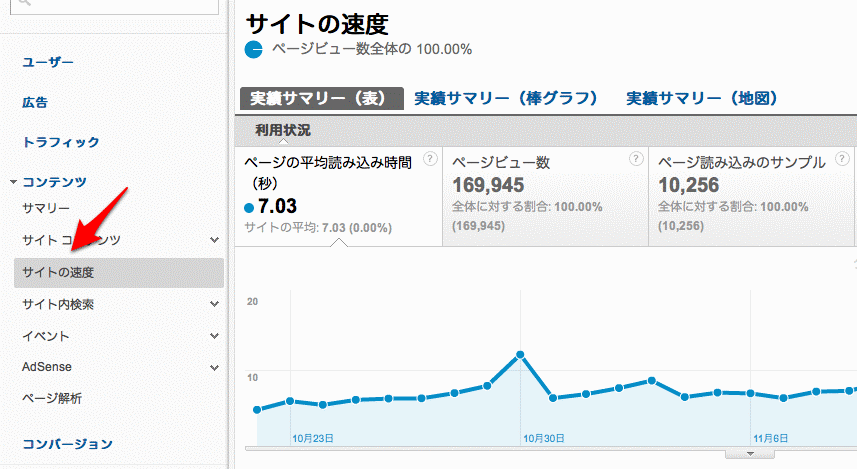Image resolution: width=857 pixels, height=469 pixels.
Task: Select ページ解析 in the sidebar
Action: [x=52, y=398]
